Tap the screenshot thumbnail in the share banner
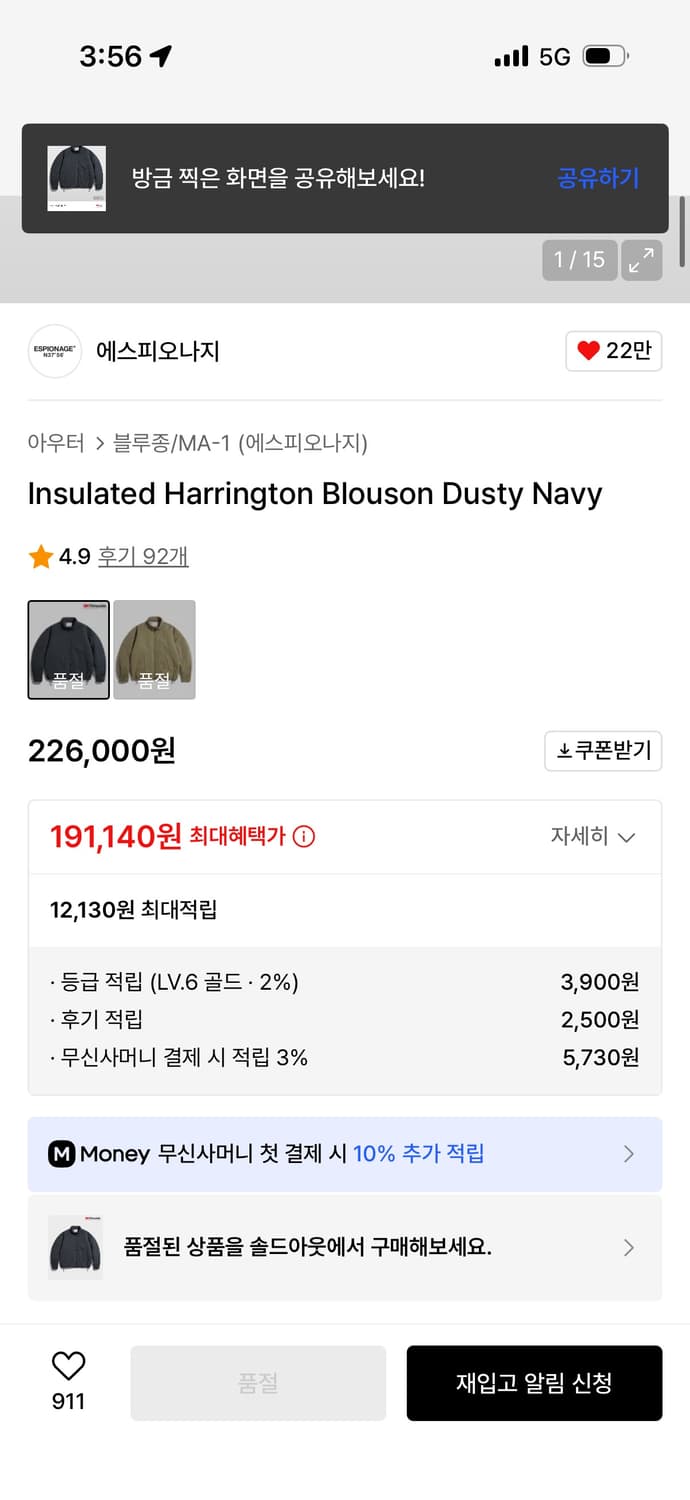690x1500 pixels. (79, 176)
